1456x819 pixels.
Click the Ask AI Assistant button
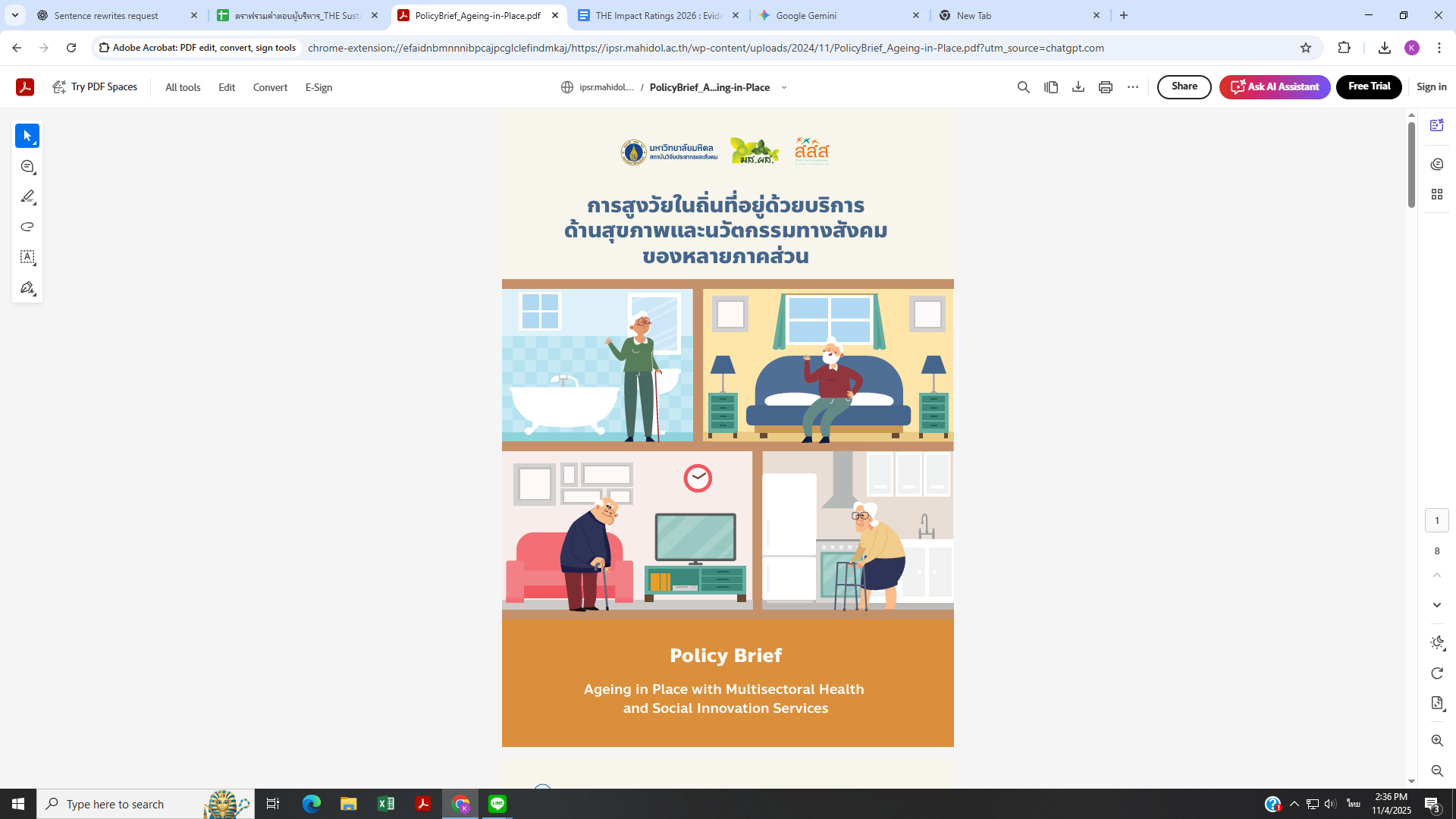click(x=1274, y=86)
